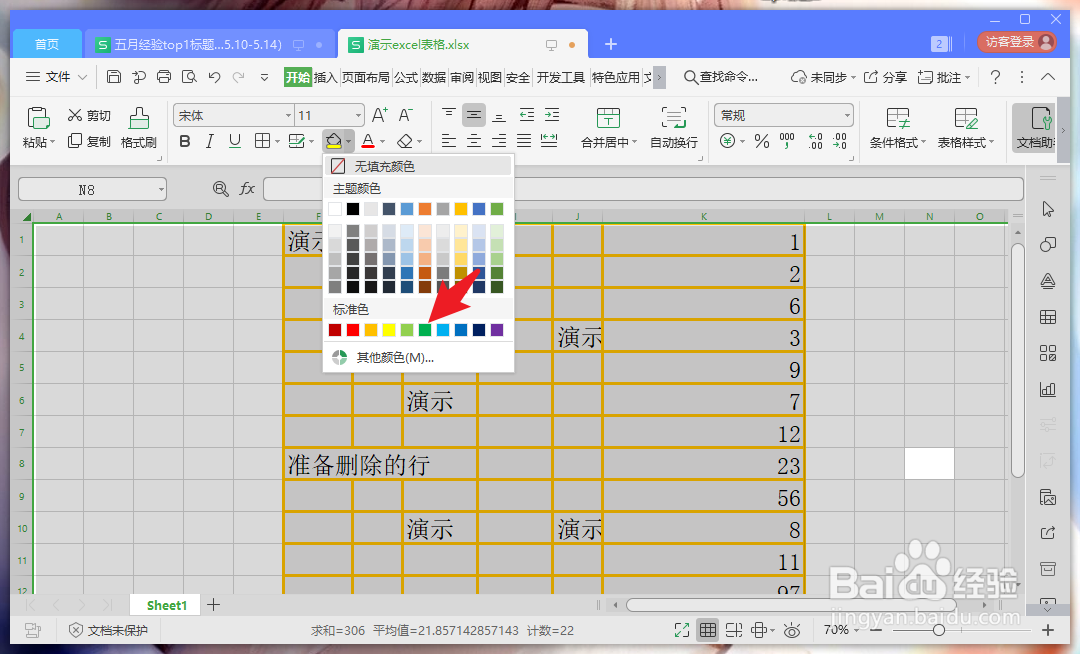Click the select arrow tool in right sidebar

point(1048,209)
